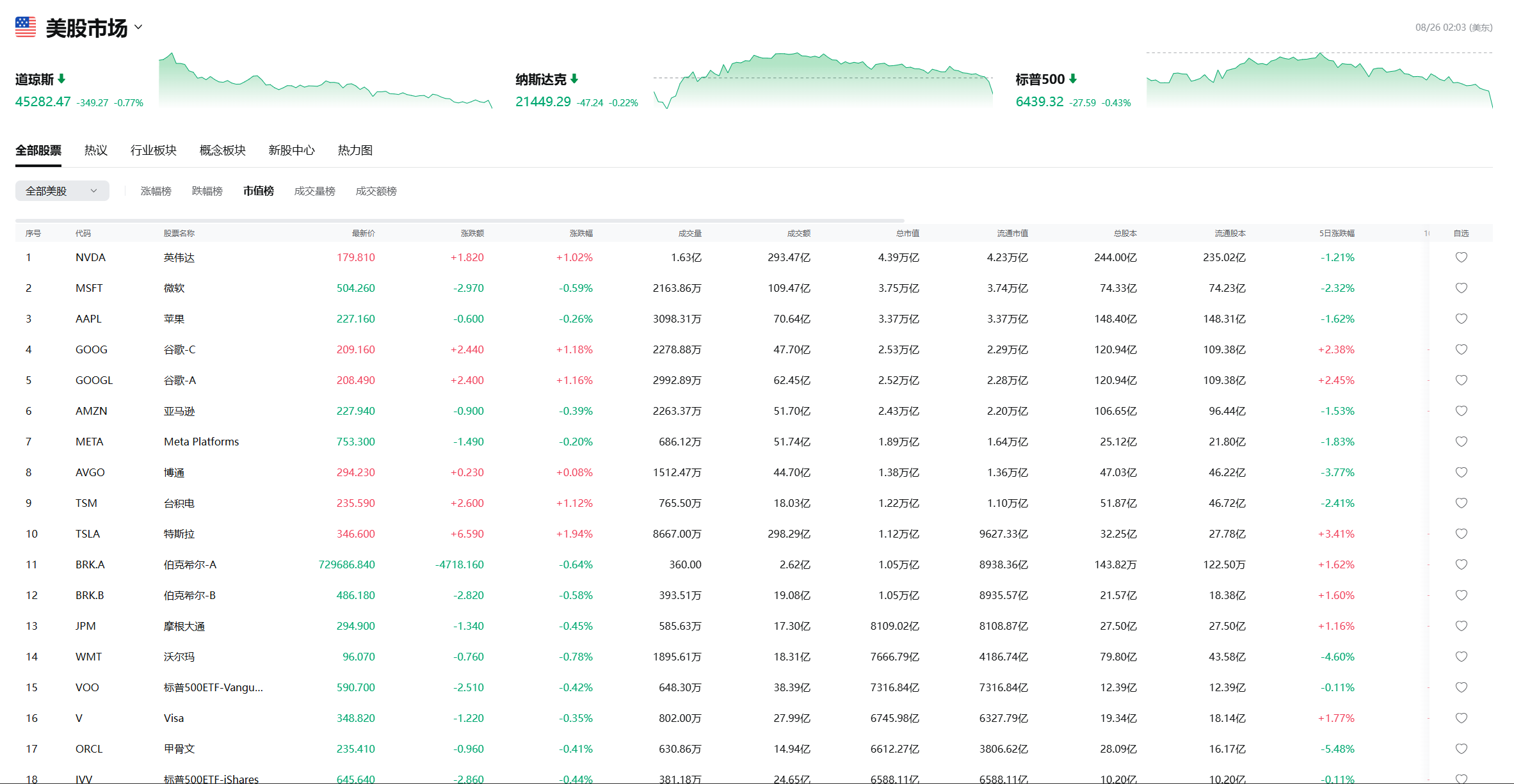Favorite BRK.B heart icon
The width and height of the screenshot is (1514, 784).
coord(1462,595)
